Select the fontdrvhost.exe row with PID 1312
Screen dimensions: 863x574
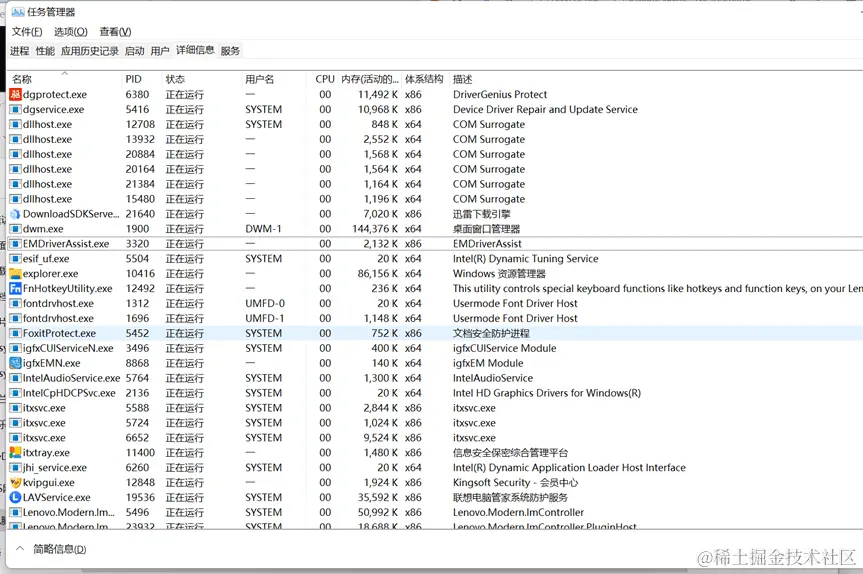click(435, 303)
